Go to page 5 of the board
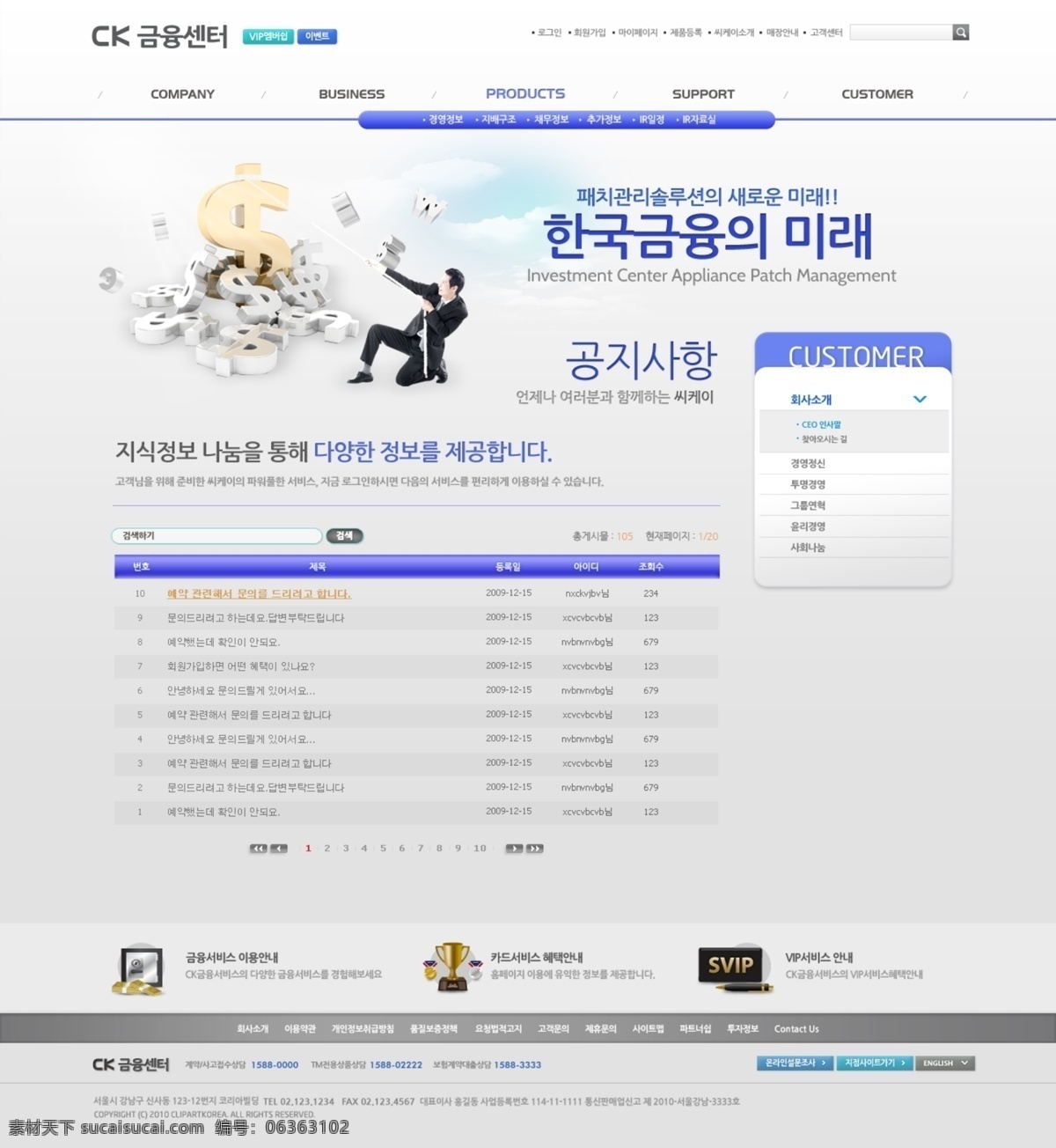Viewport: 1056px width, 1148px height. point(383,849)
